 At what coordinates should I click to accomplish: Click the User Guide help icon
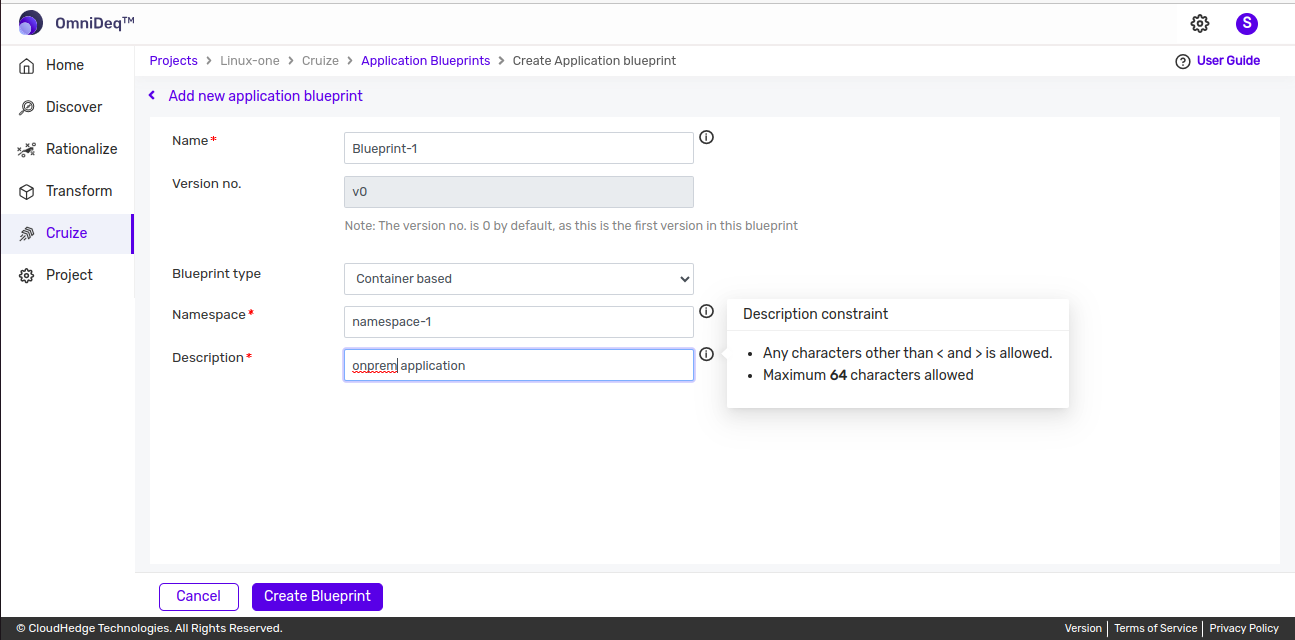point(1183,61)
